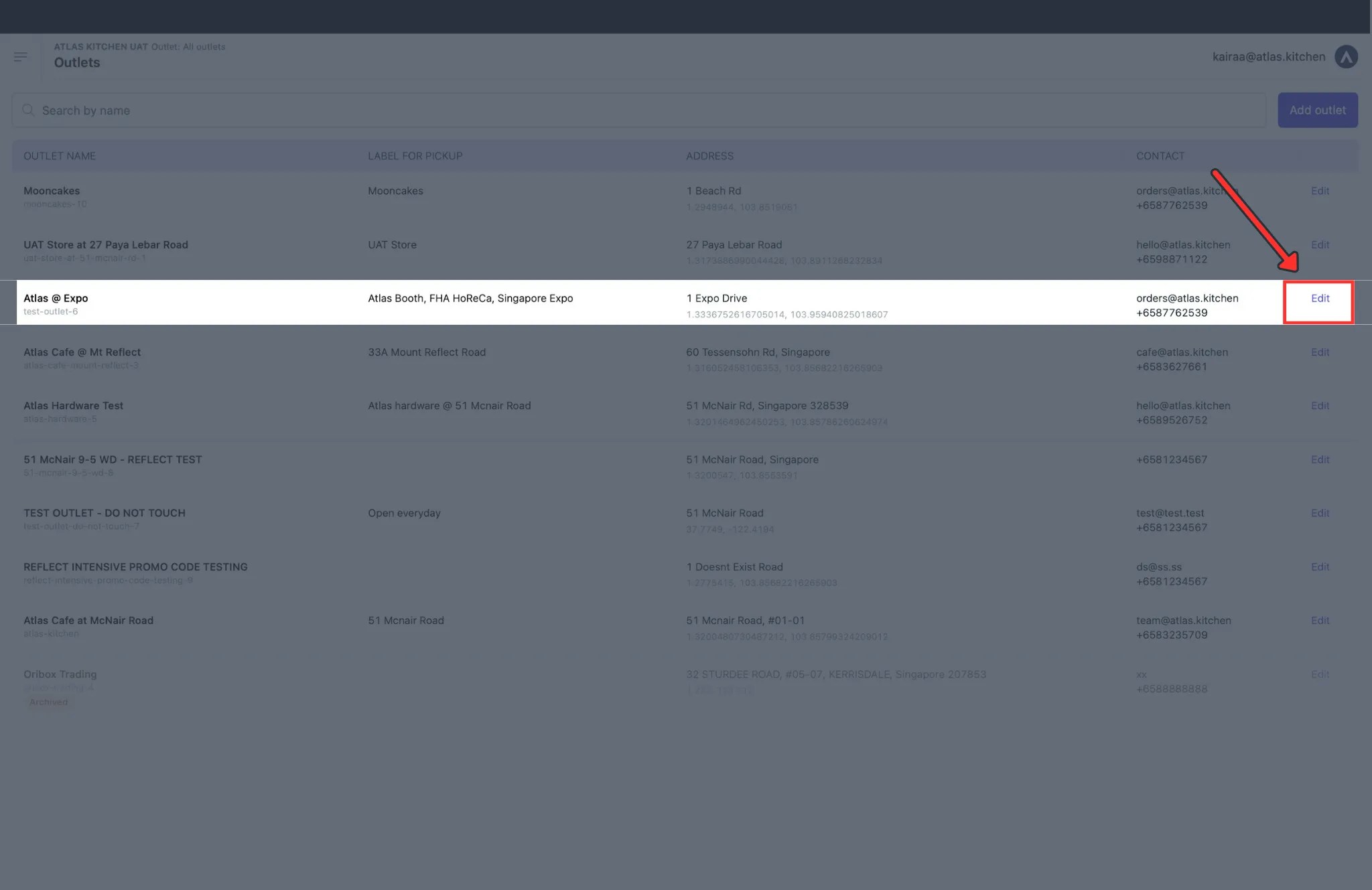Viewport: 1372px width, 890px height.
Task: Edit the Atlas Hardware Test outlet
Action: point(1319,406)
